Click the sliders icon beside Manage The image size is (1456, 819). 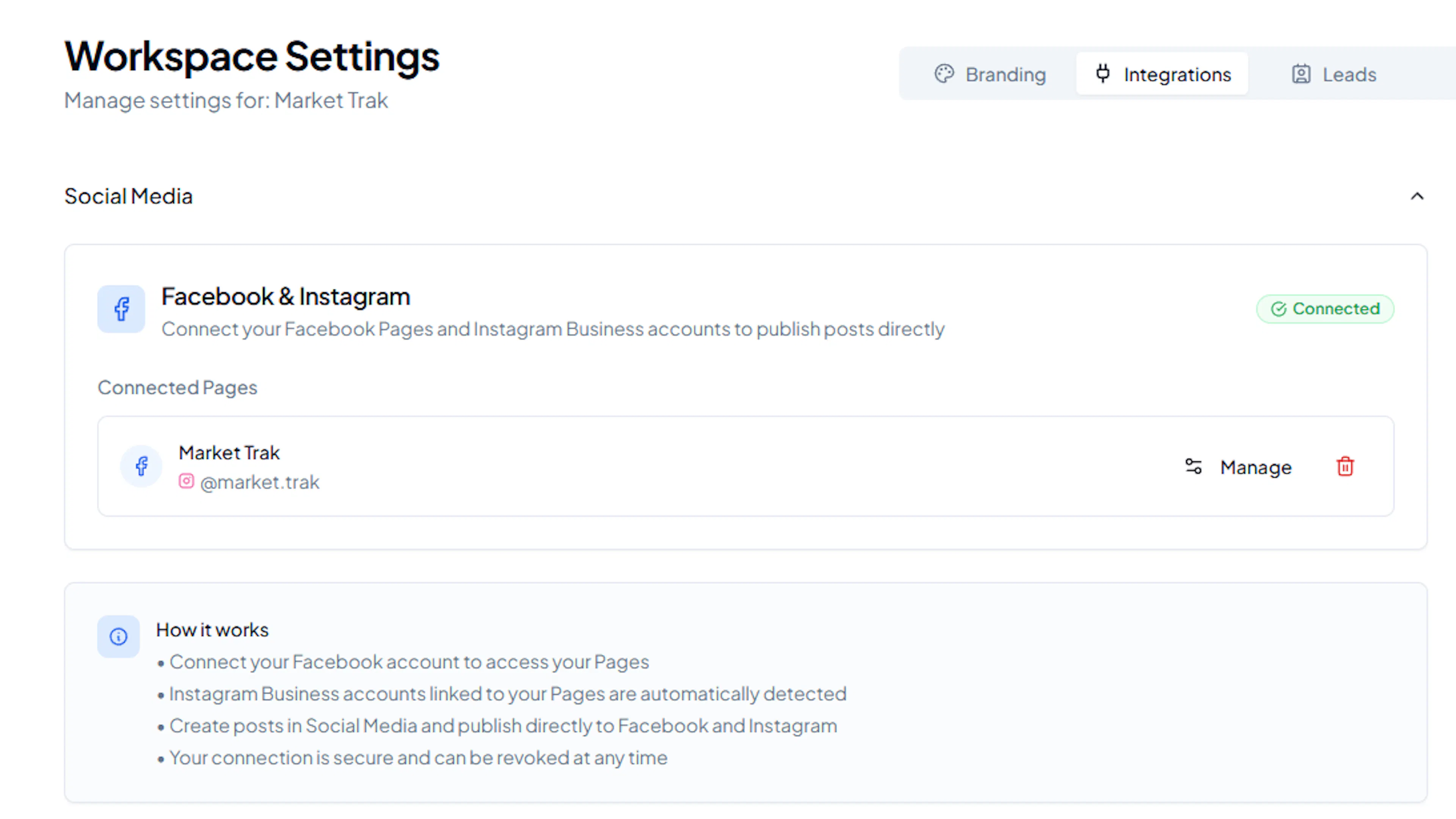[1193, 467]
